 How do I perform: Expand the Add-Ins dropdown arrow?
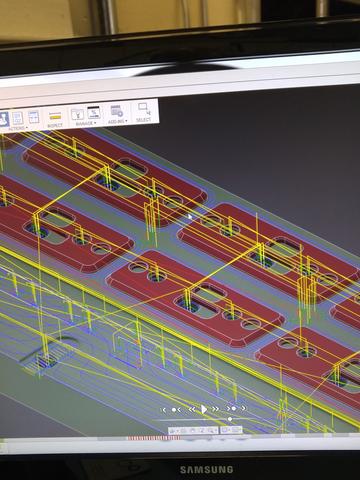[x=126, y=121]
